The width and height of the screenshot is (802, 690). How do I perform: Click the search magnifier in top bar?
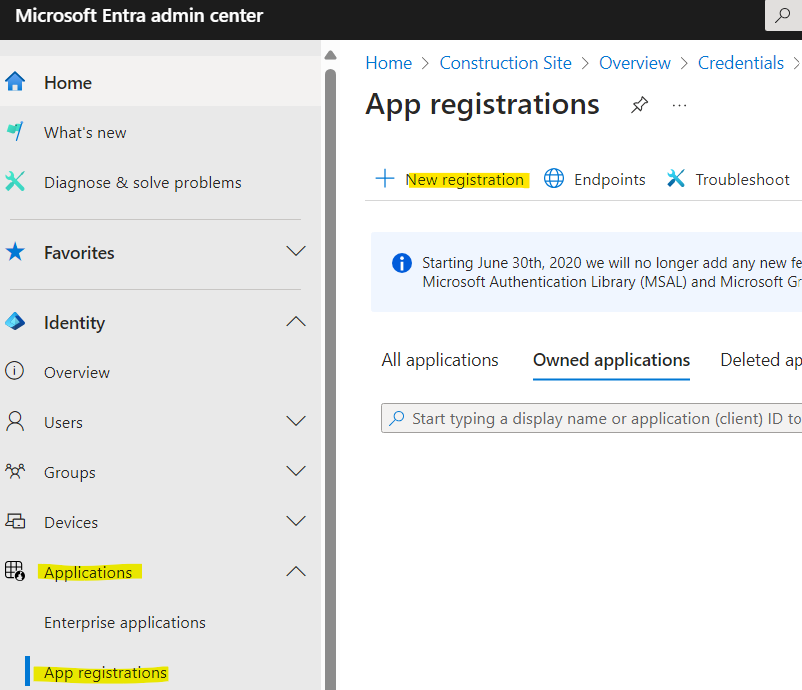pyautogui.click(x=783, y=15)
